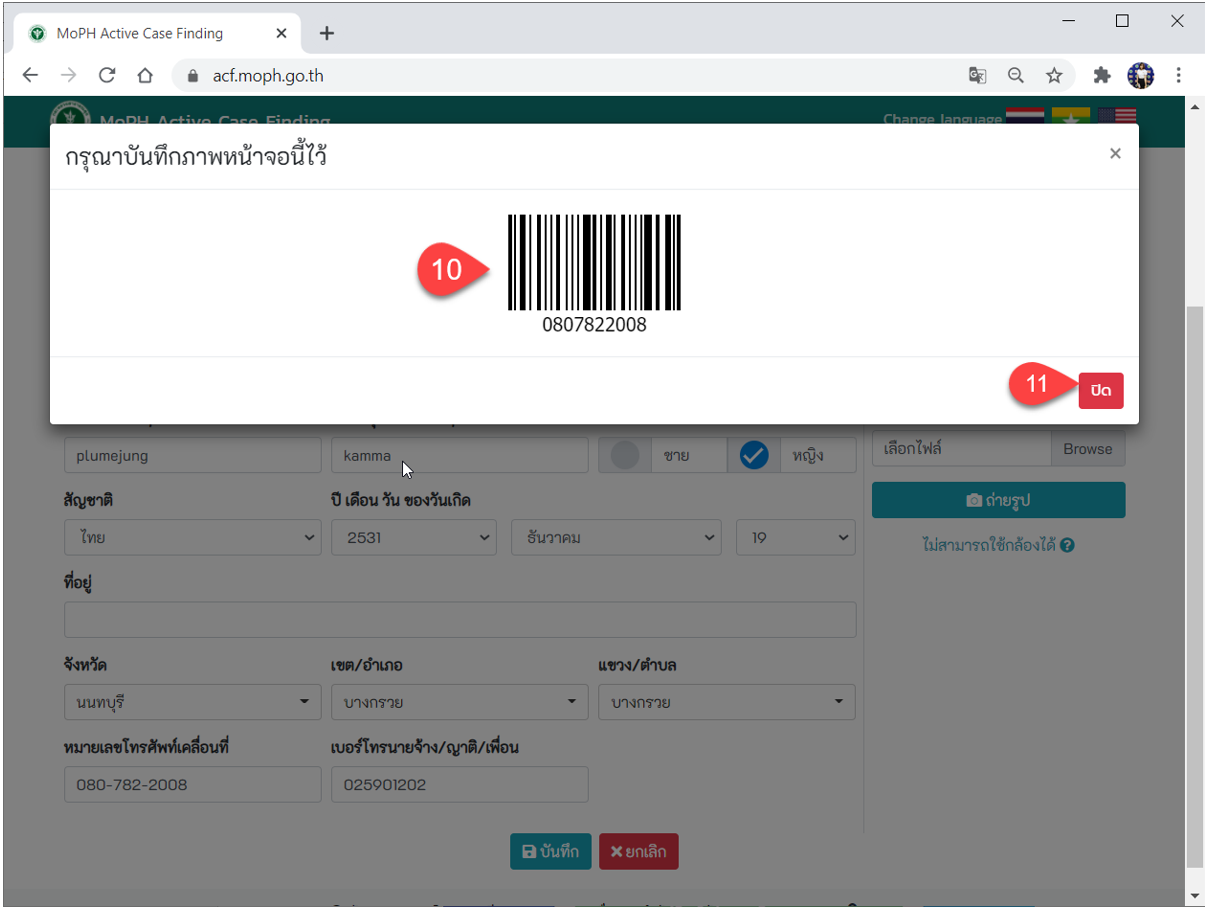
Task: Open the Google Translate icon in address bar
Action: pyautogui.click(x=977, y=75)
